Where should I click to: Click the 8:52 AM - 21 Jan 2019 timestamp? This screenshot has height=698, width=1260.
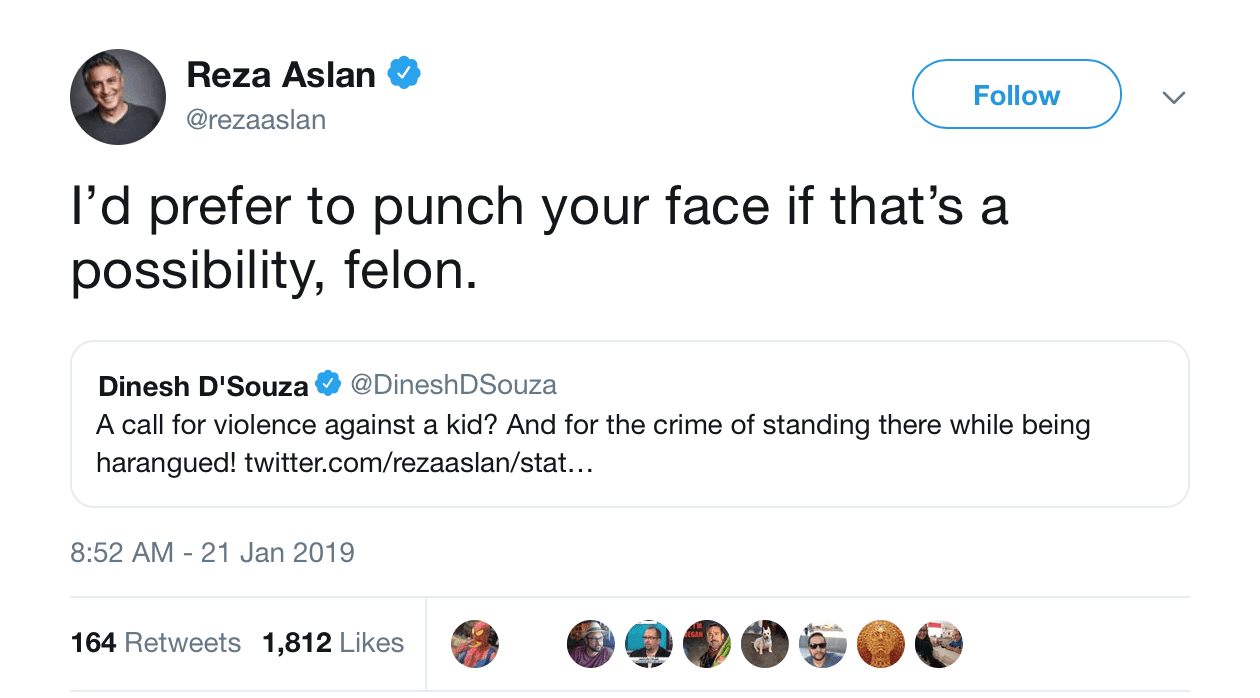click(212, 552)
